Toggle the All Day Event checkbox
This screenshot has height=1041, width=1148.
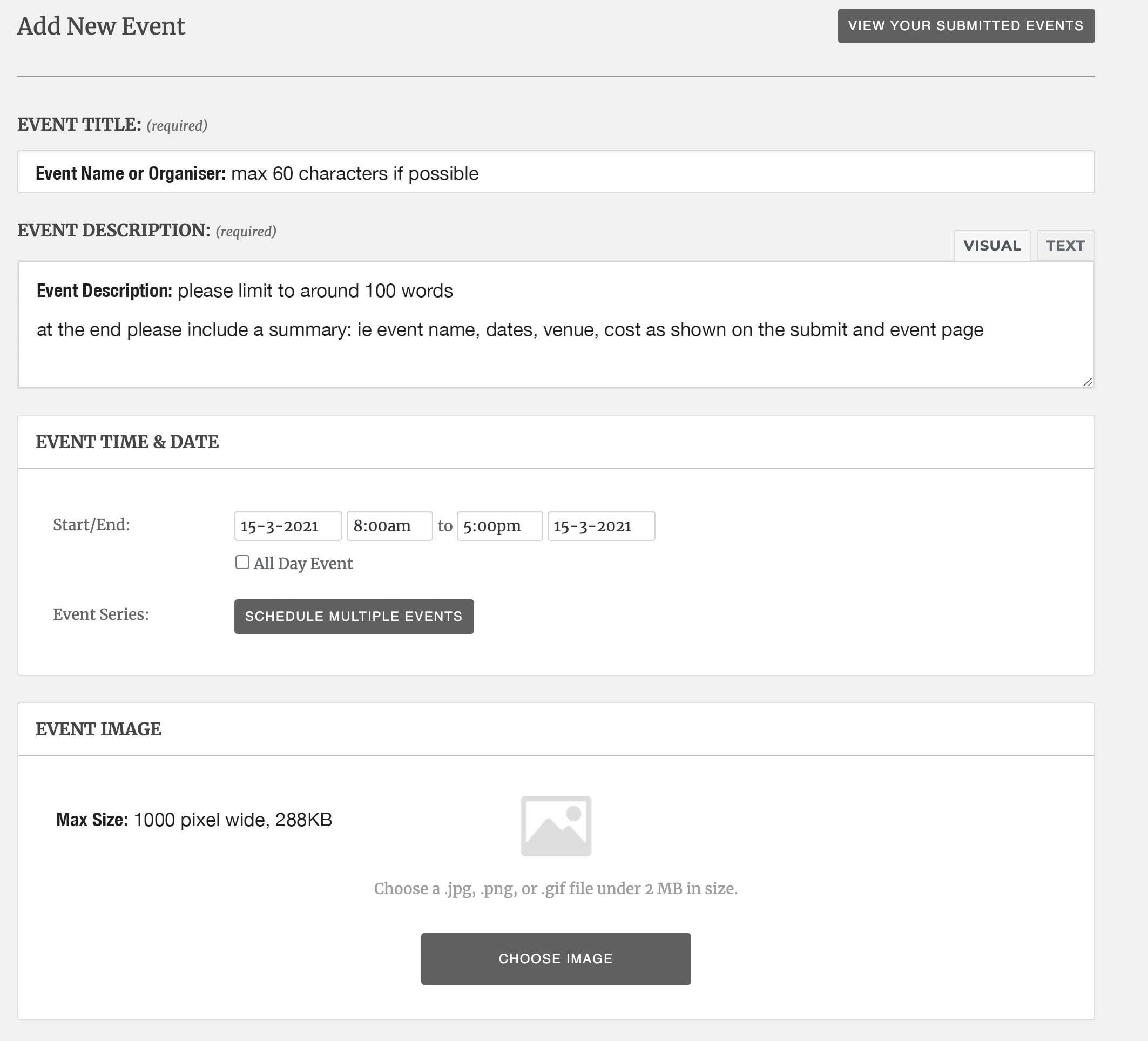coord(242,562)
